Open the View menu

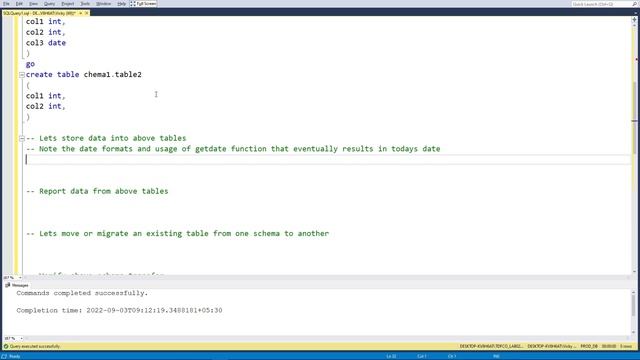[33, 4]
